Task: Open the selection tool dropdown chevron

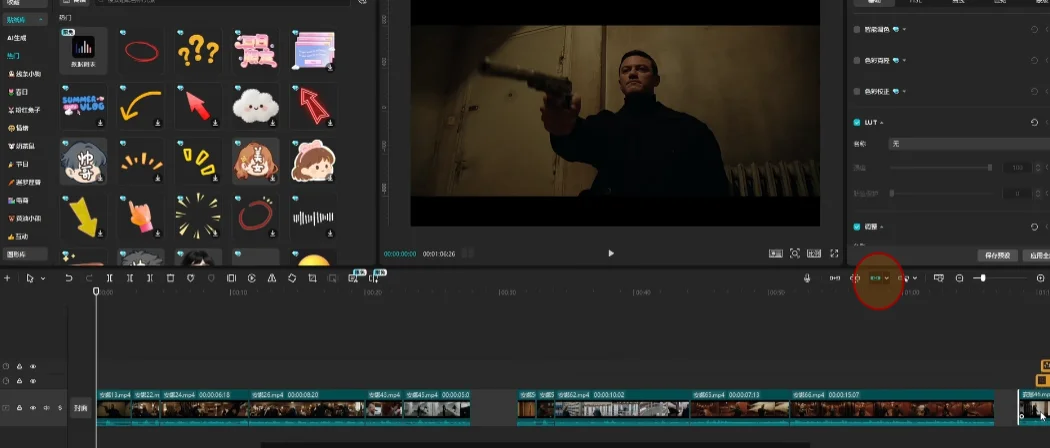Action: pyautogui.click(x=43, y=279)
